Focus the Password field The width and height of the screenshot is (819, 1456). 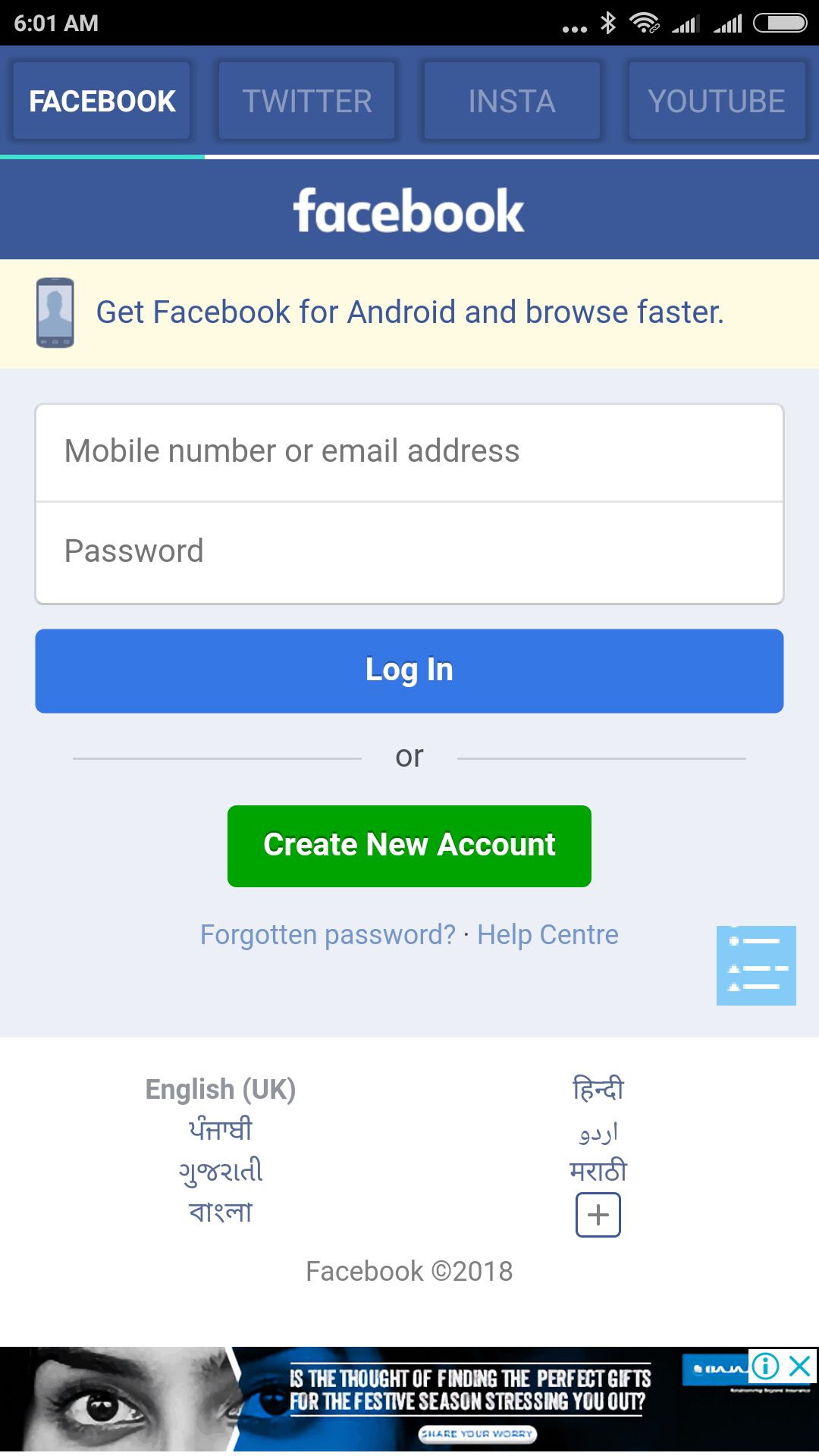click(x=409, y=552)
